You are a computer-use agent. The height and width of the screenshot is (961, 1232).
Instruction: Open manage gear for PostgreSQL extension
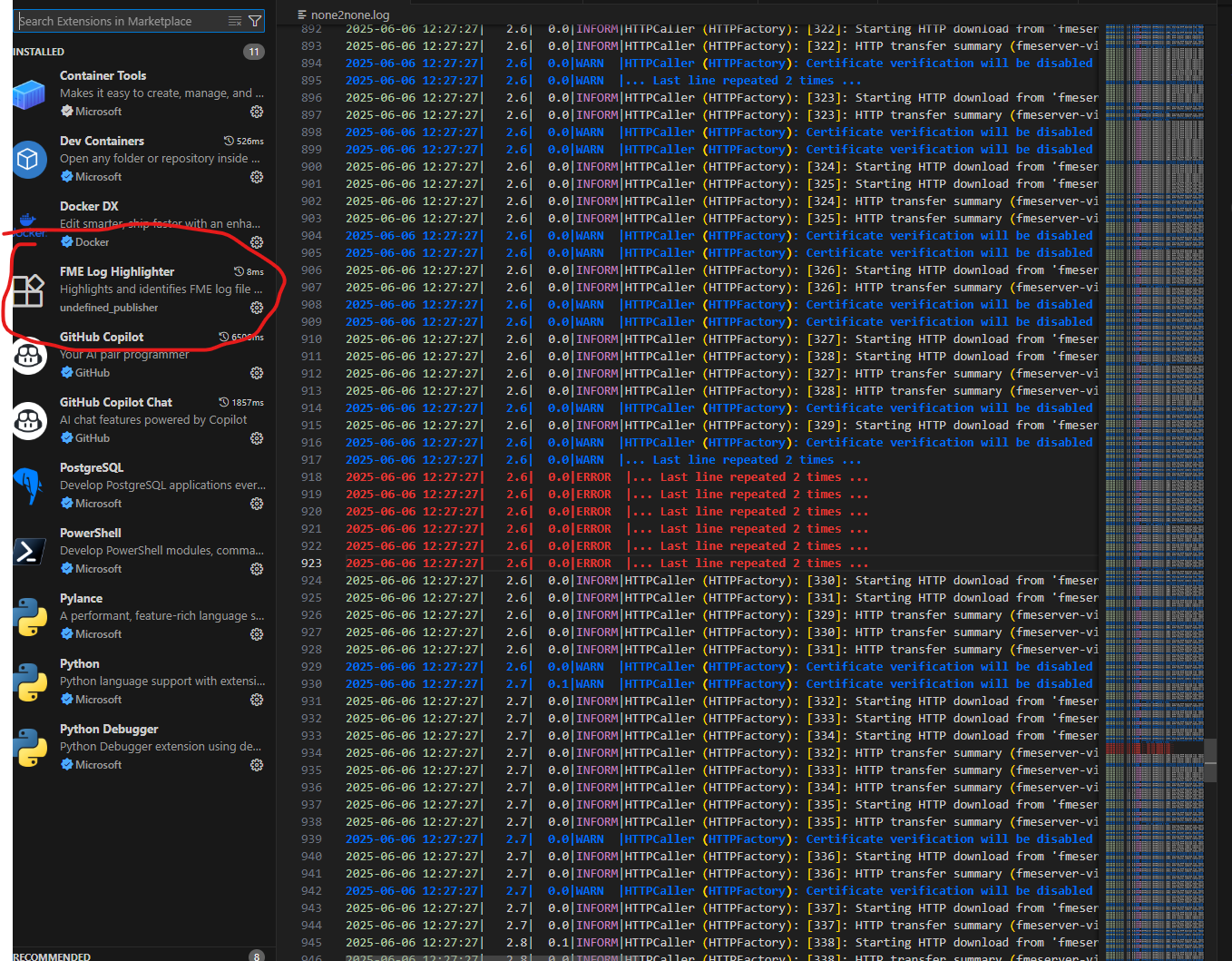pyautogui.click(x=257, y=504)
